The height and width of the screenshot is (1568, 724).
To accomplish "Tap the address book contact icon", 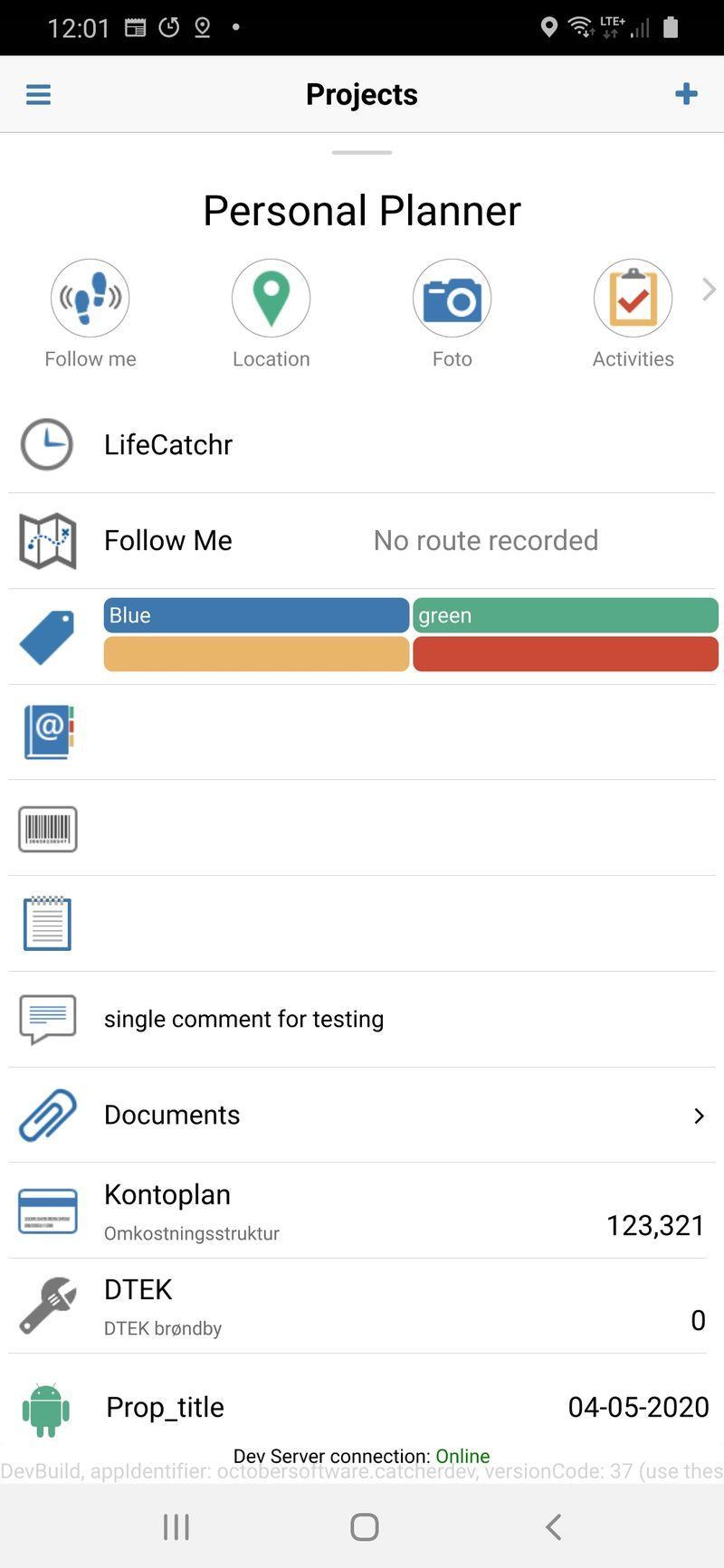I will tap(48, 732).
